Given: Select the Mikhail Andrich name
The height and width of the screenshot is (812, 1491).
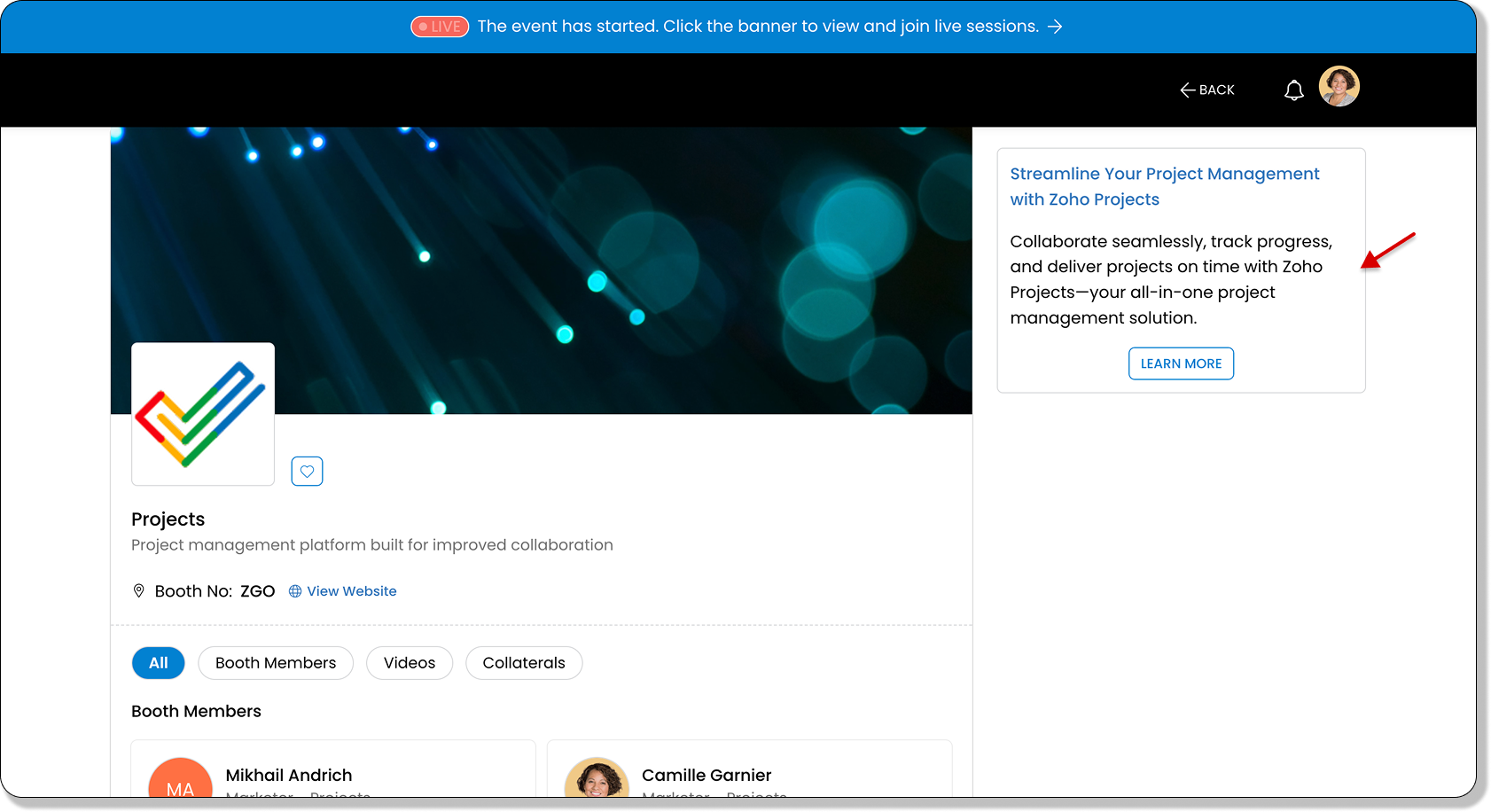Looking at the screenshot, I should tap(289, 776).
